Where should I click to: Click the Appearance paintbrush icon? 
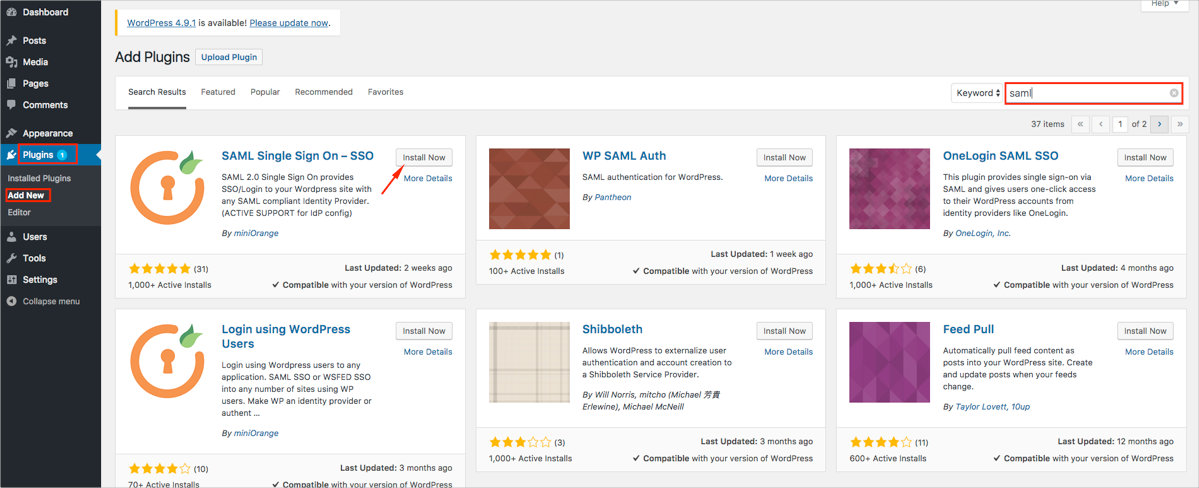(12, 133)
